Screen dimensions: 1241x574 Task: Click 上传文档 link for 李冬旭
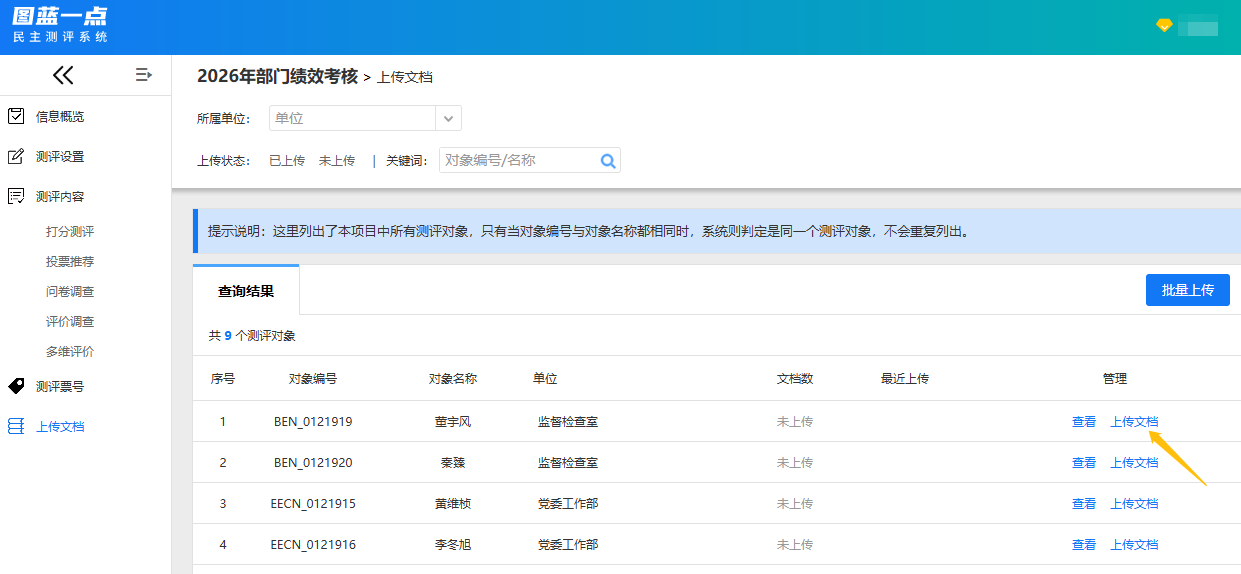1134,544
